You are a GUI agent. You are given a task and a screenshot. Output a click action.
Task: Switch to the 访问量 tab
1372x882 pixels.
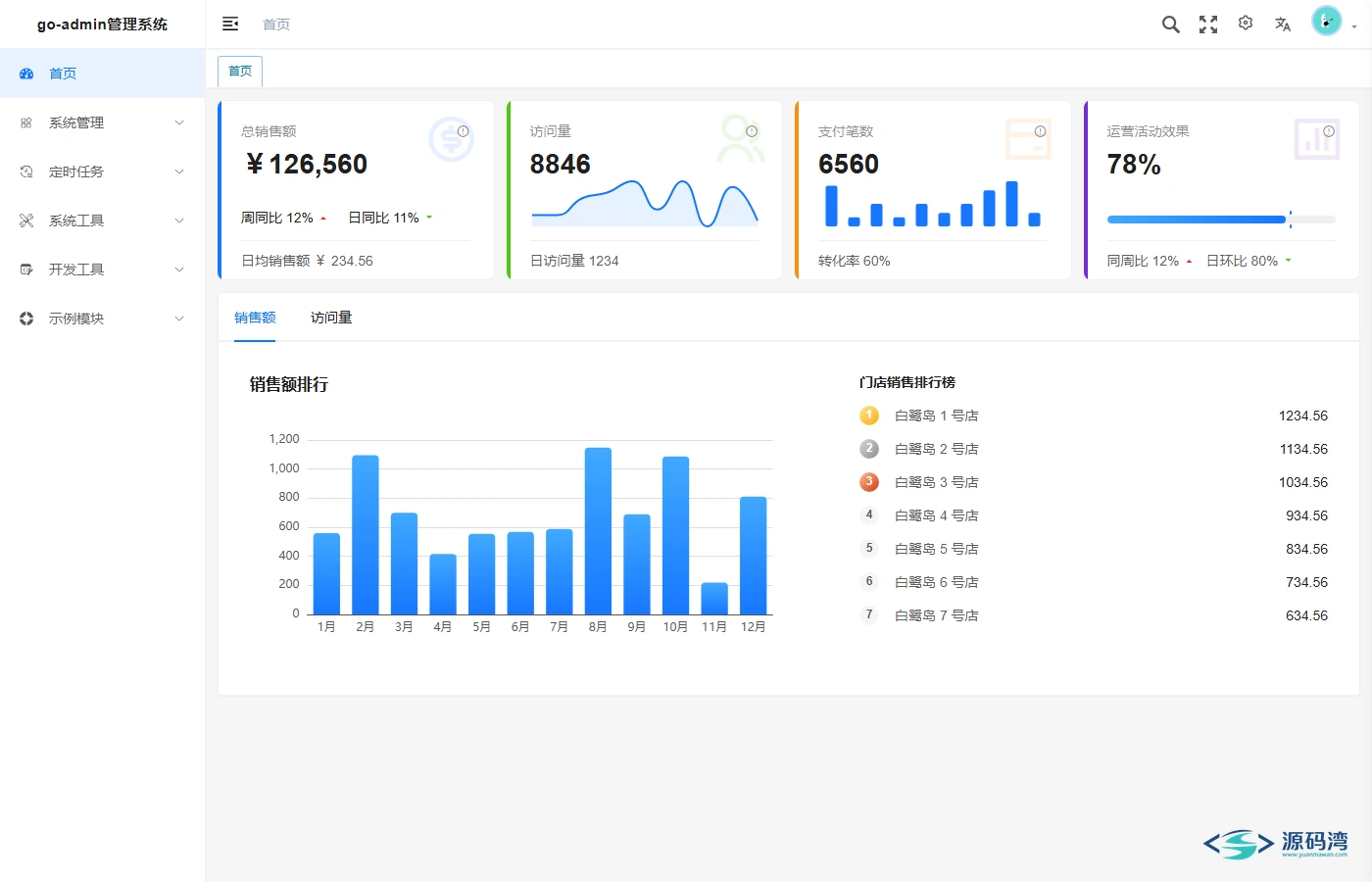331,318
